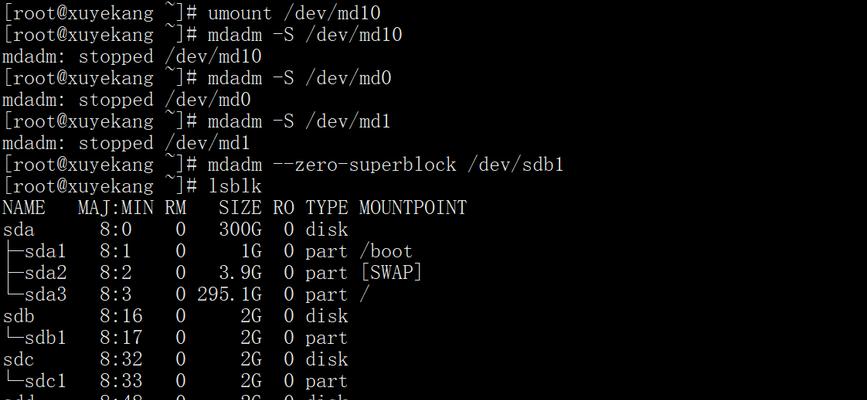
Task: Click the mdadm -S /dev/md1 command
Action: coord(299,121)
